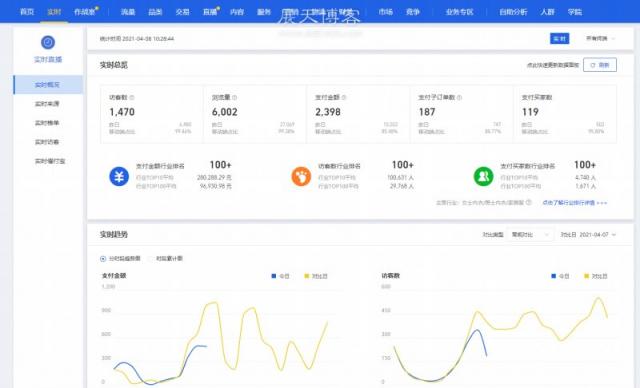Open 实时榜单 in the left sidebar
Image resolution: width=640 pixels, height=388 pixels.
pyautogui.click(x=47, y=123)
